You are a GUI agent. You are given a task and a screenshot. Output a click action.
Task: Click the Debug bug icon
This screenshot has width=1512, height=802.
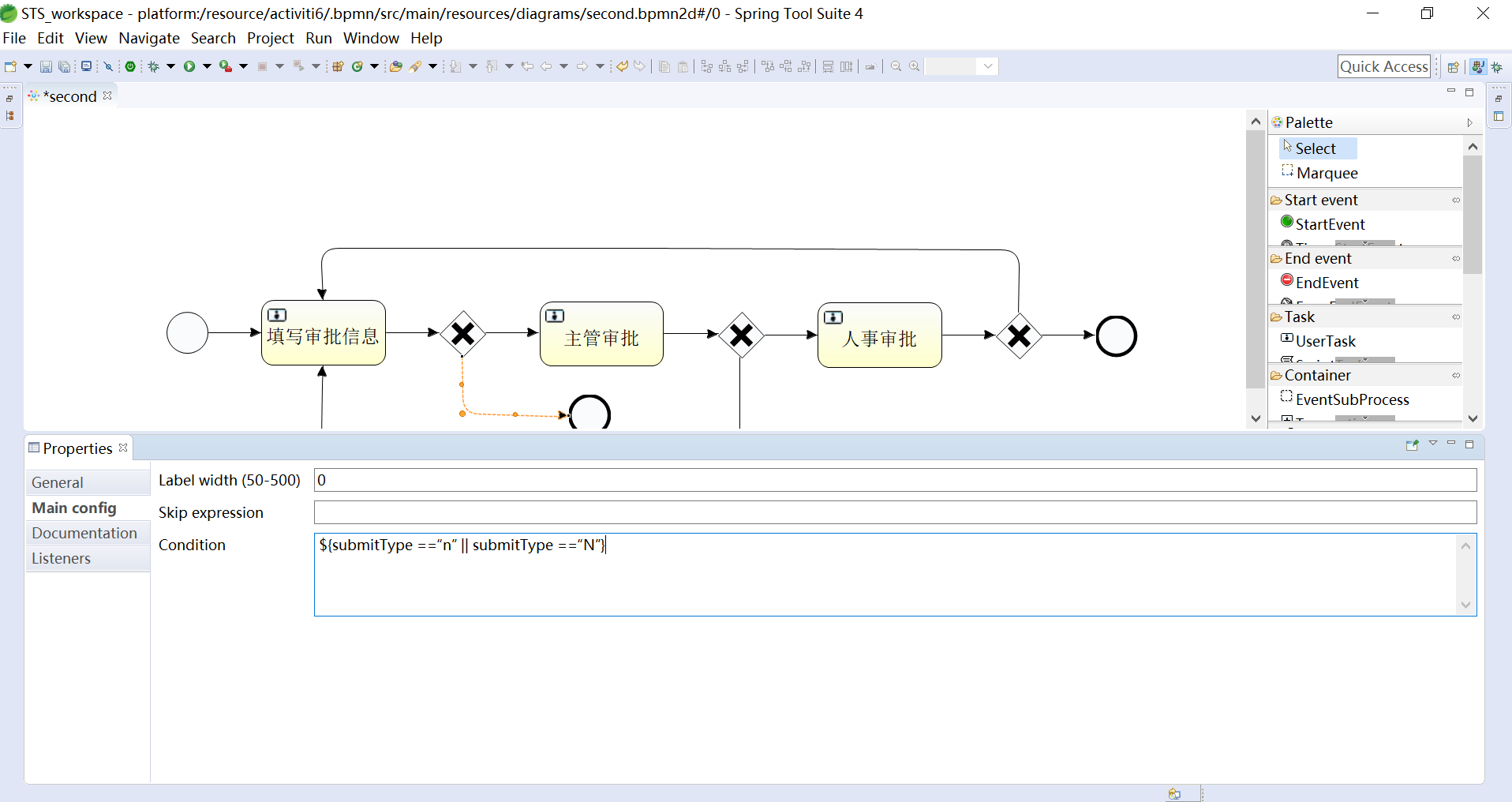[x=153, y=66]
